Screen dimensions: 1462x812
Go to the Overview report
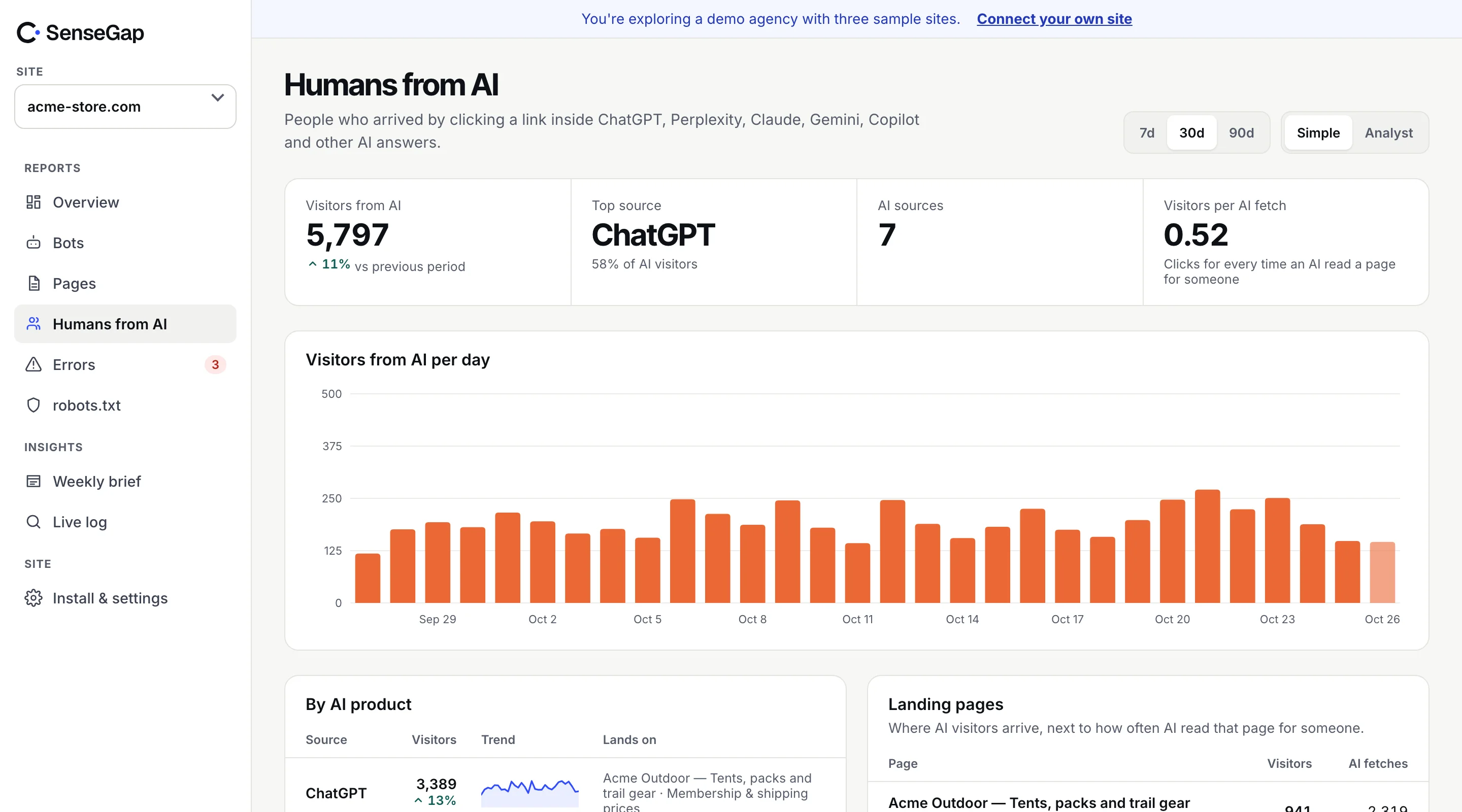125,202
